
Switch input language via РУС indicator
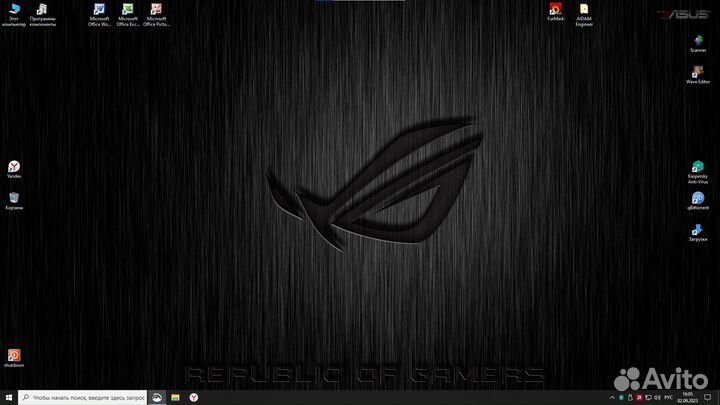[x=669, y=398]
